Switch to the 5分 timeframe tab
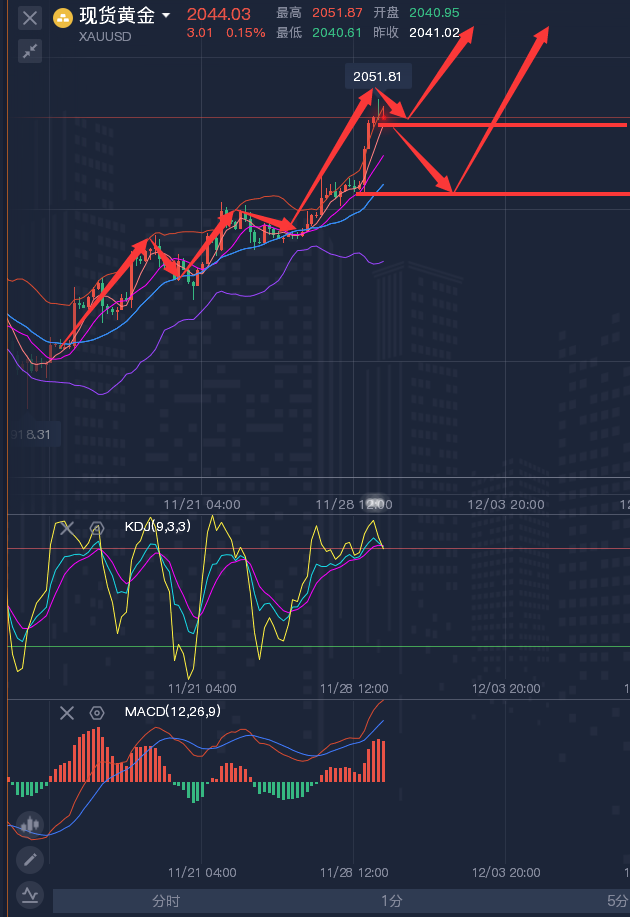The width and height of the screenshot is (630, 917). coord(617,901)
